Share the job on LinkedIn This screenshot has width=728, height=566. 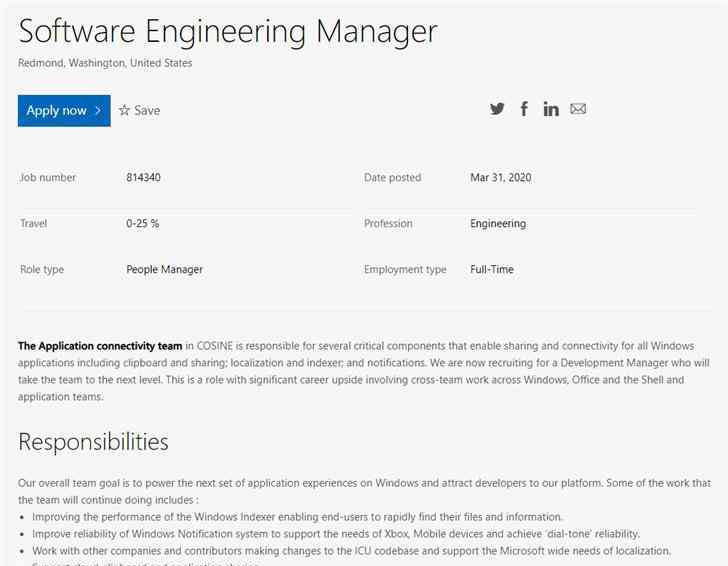pyautogui.click(x=551, y=109)
